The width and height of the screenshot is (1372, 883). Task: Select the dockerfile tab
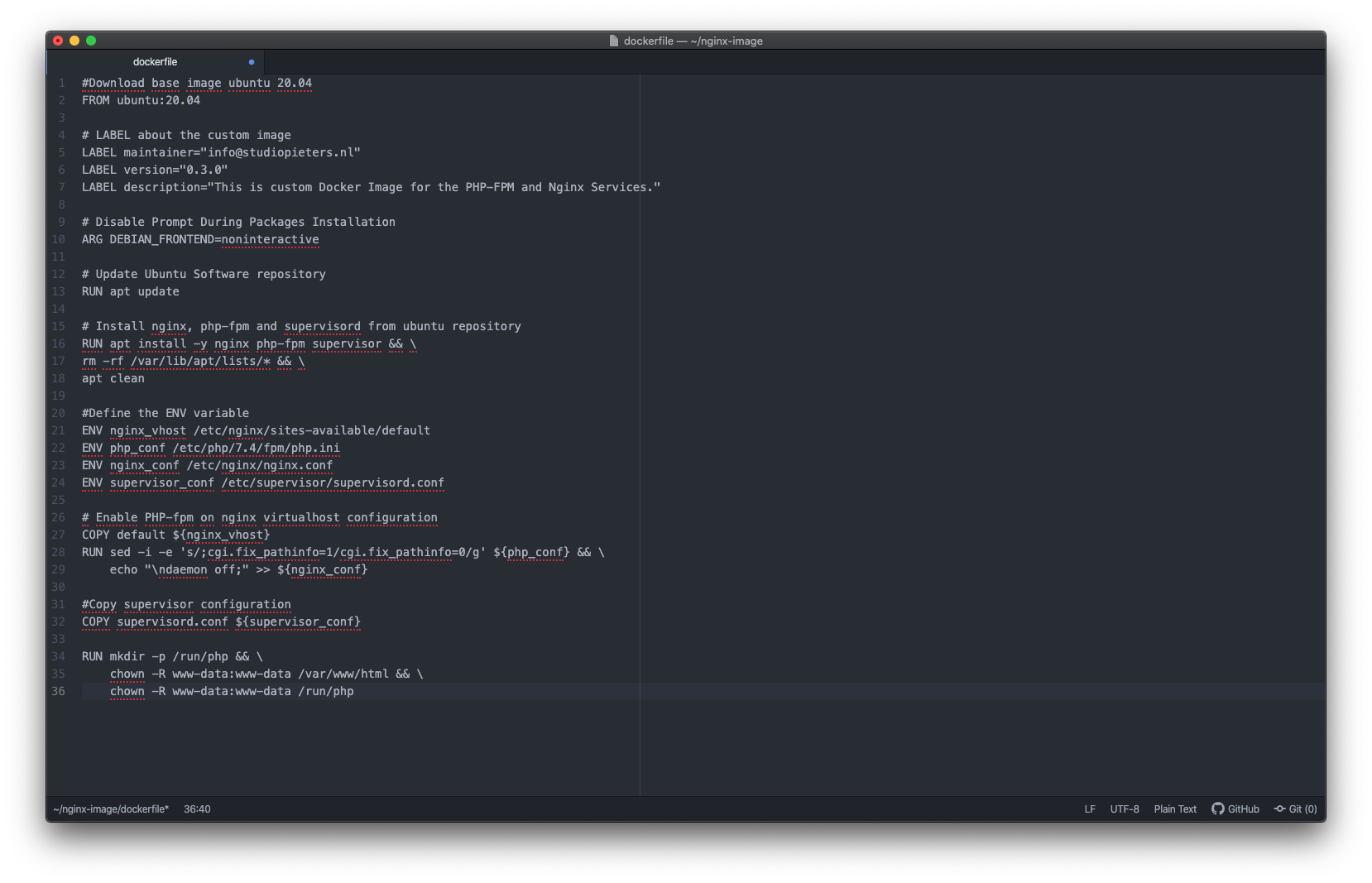155,62
